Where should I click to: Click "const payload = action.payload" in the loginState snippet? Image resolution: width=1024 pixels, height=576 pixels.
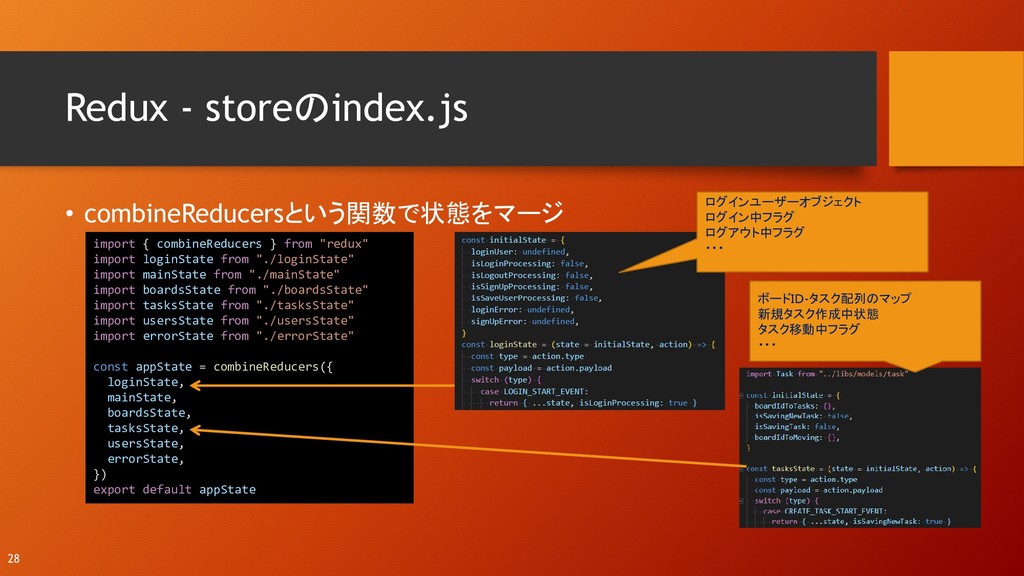(541, 368)
